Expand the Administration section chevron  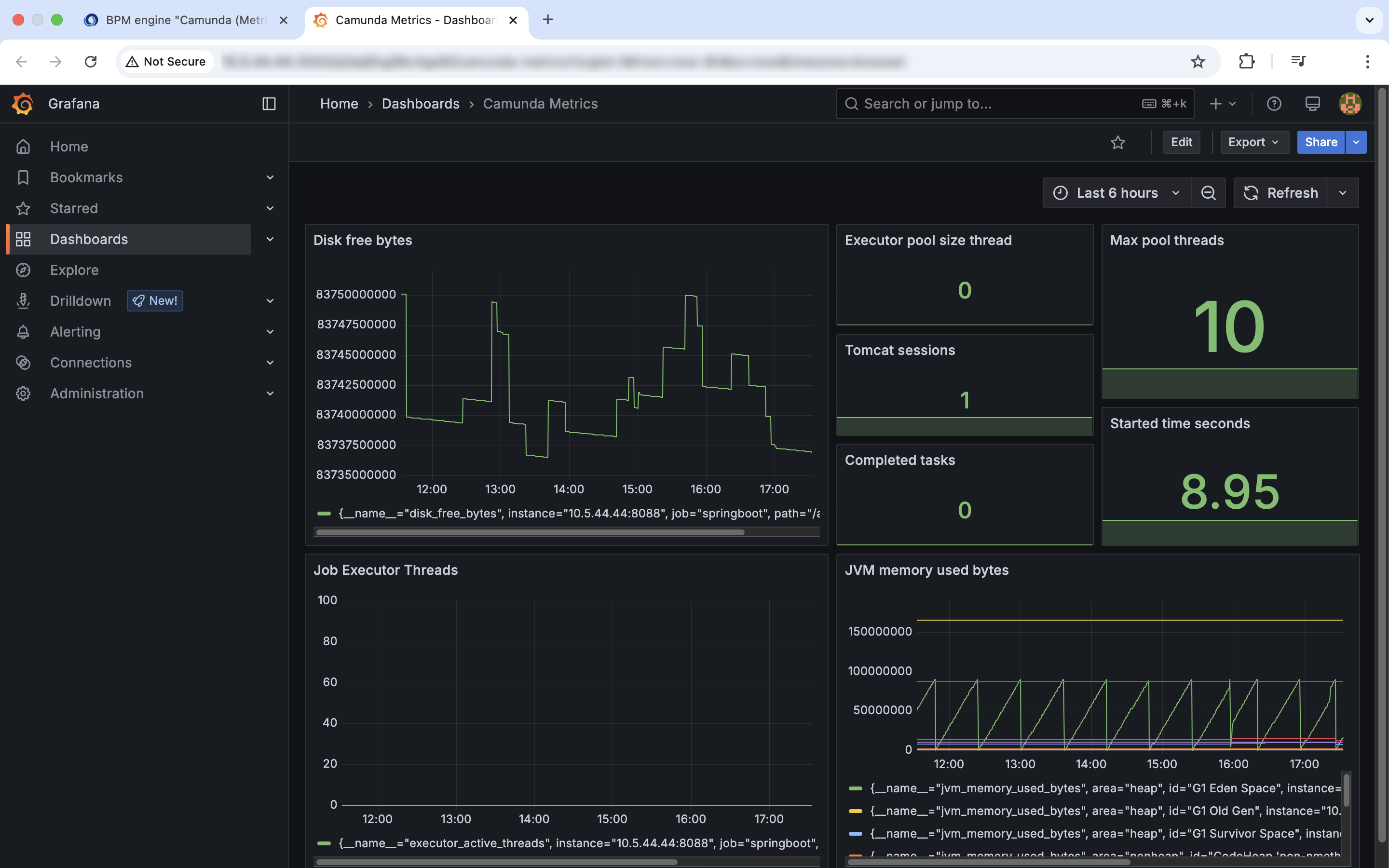270,394
